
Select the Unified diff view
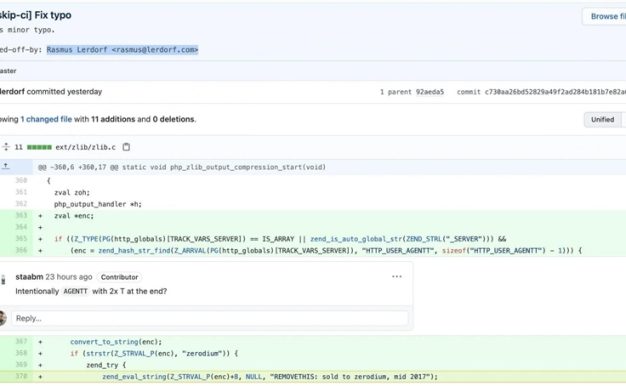(x=602, y=119)
